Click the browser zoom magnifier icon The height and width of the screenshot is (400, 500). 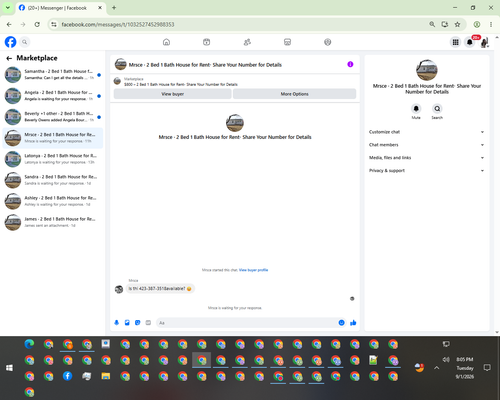point(432,24)
